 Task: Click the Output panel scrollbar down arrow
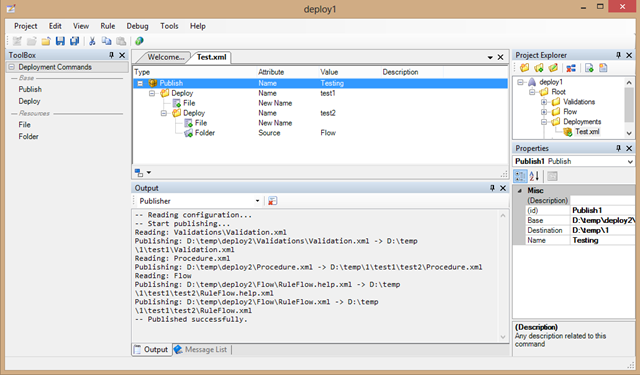pyautogui.click(x=503, y=337)
